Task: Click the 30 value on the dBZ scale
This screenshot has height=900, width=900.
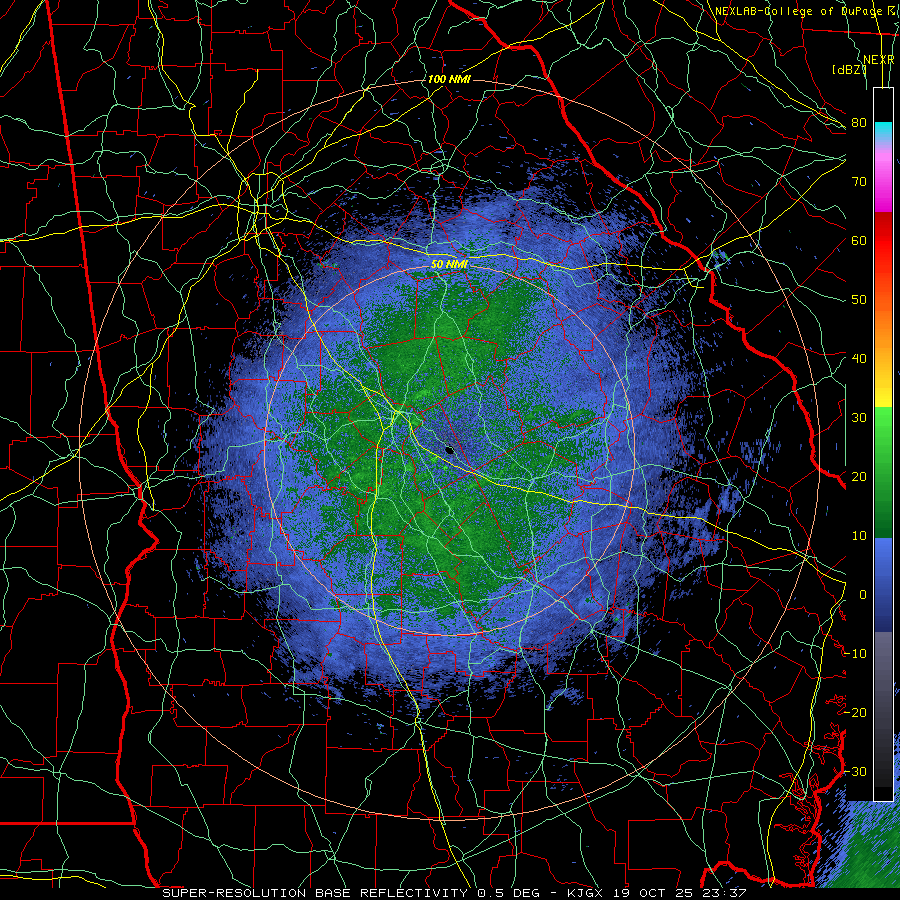Action: pos(859,417)
